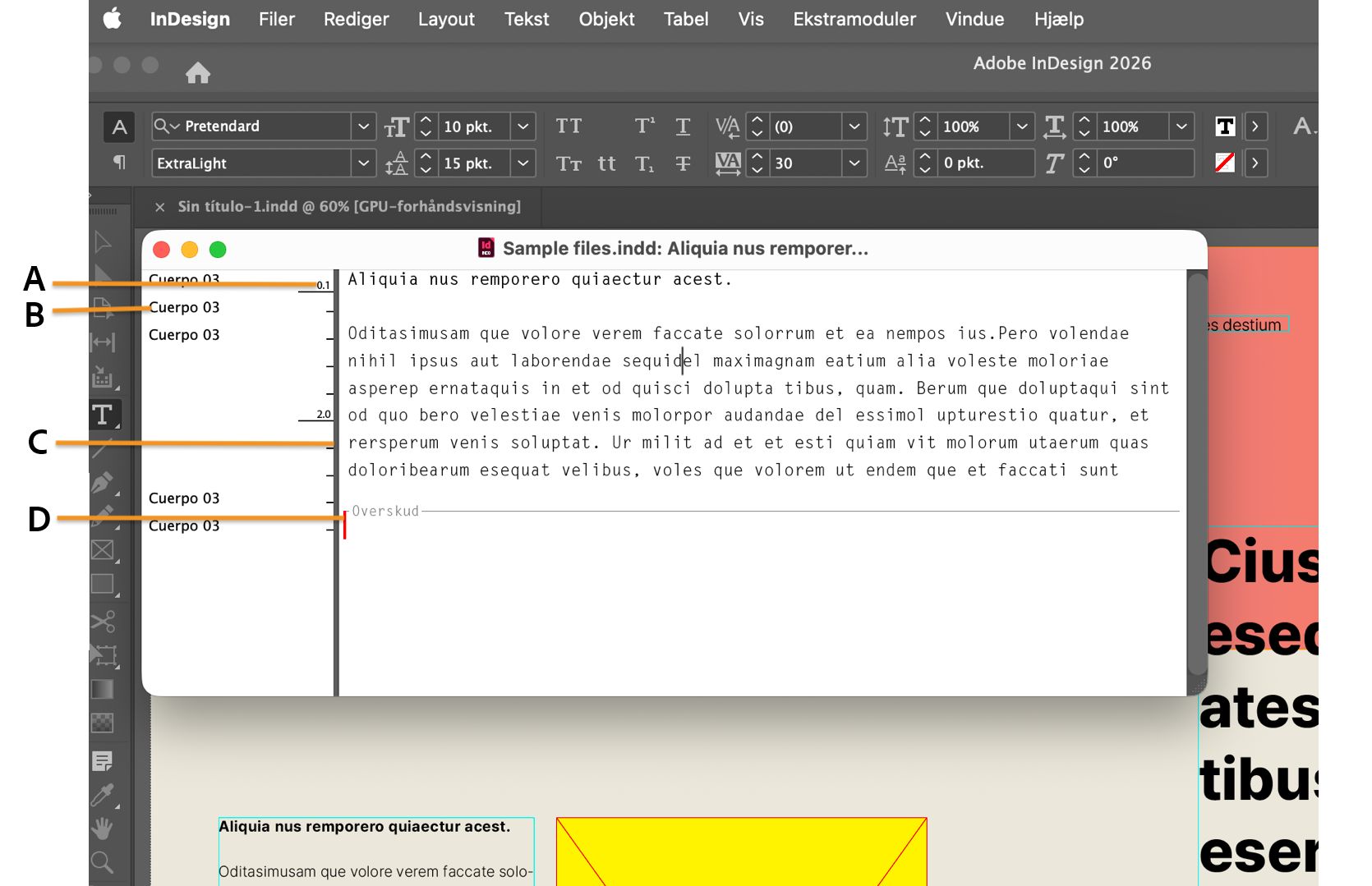The height and width of the screenshot is (886, 1372).
Task: Open the Ekstramoduler menu
Action: (854, 19)
